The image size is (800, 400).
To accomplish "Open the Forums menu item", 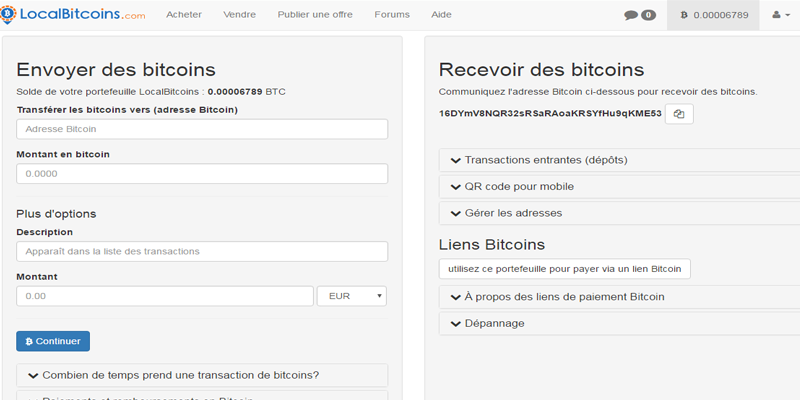I will (392, 15).
